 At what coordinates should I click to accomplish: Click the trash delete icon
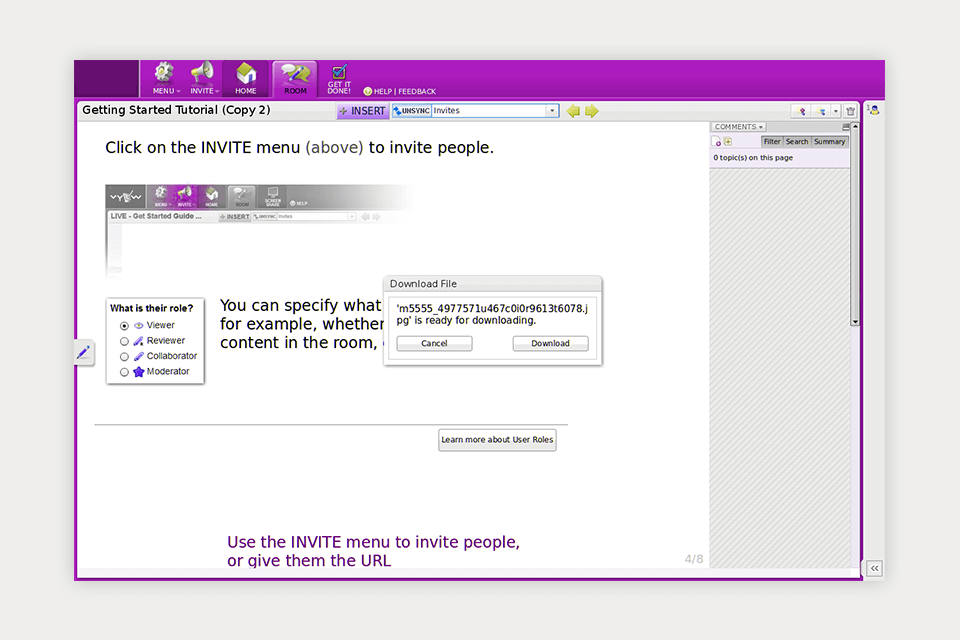point(850,111)
